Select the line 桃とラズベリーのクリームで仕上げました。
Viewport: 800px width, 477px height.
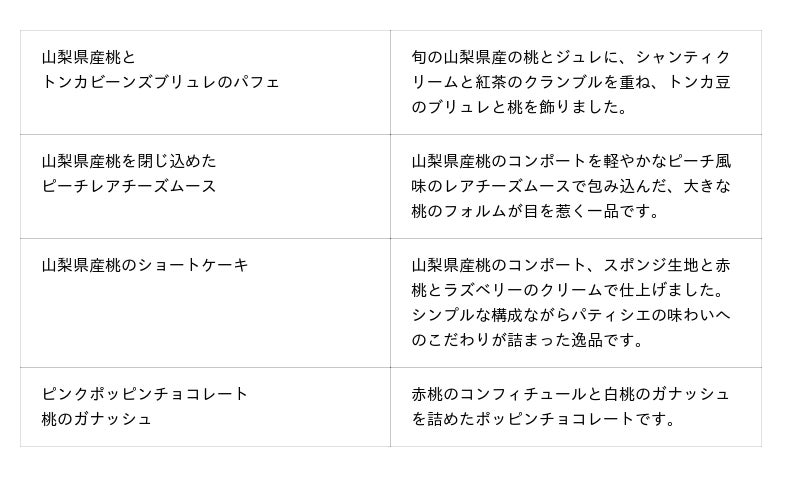click(568, 290)
